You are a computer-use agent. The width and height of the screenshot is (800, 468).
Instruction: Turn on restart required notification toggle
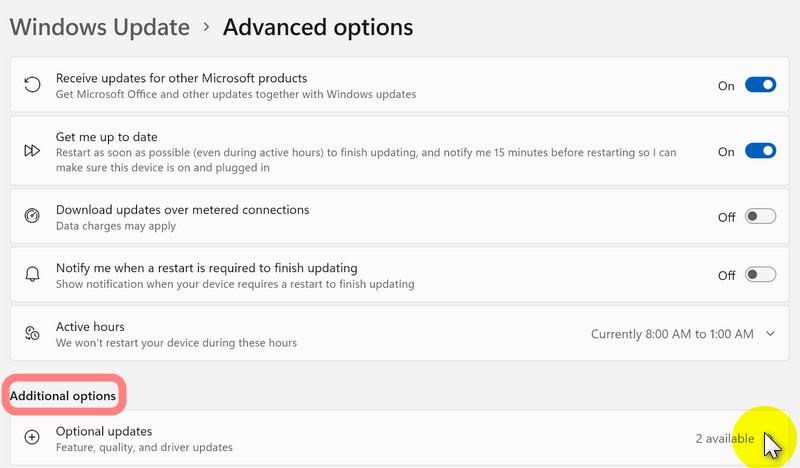tap(760, 275)
